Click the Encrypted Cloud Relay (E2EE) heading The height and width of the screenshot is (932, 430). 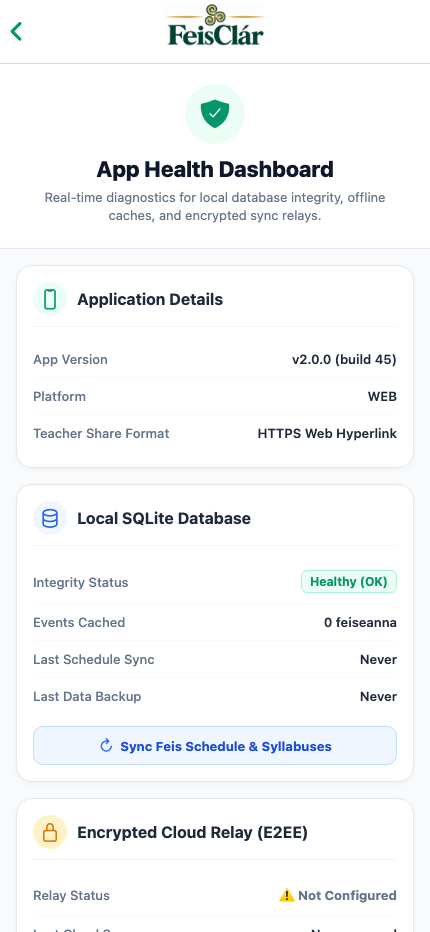[x=193, y=832]
